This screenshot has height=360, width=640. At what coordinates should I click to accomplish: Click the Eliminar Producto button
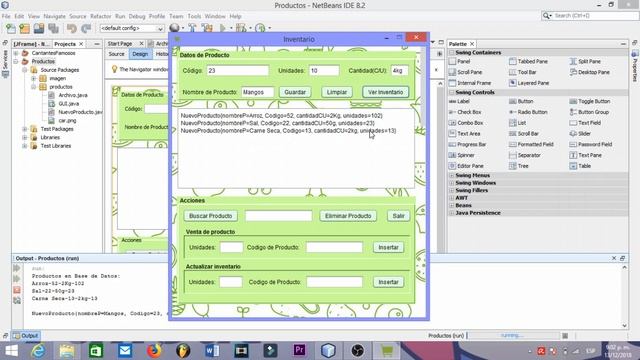click(x=348, y=216)
